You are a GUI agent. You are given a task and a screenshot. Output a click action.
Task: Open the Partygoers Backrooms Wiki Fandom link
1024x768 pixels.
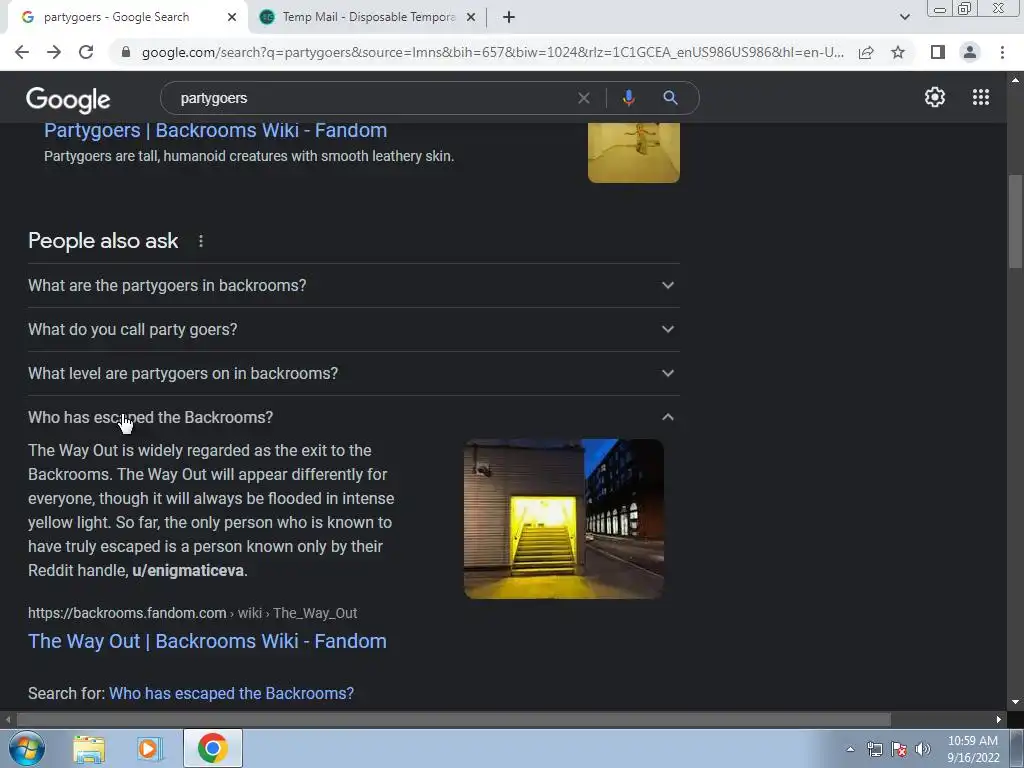(x=216, y=130)
